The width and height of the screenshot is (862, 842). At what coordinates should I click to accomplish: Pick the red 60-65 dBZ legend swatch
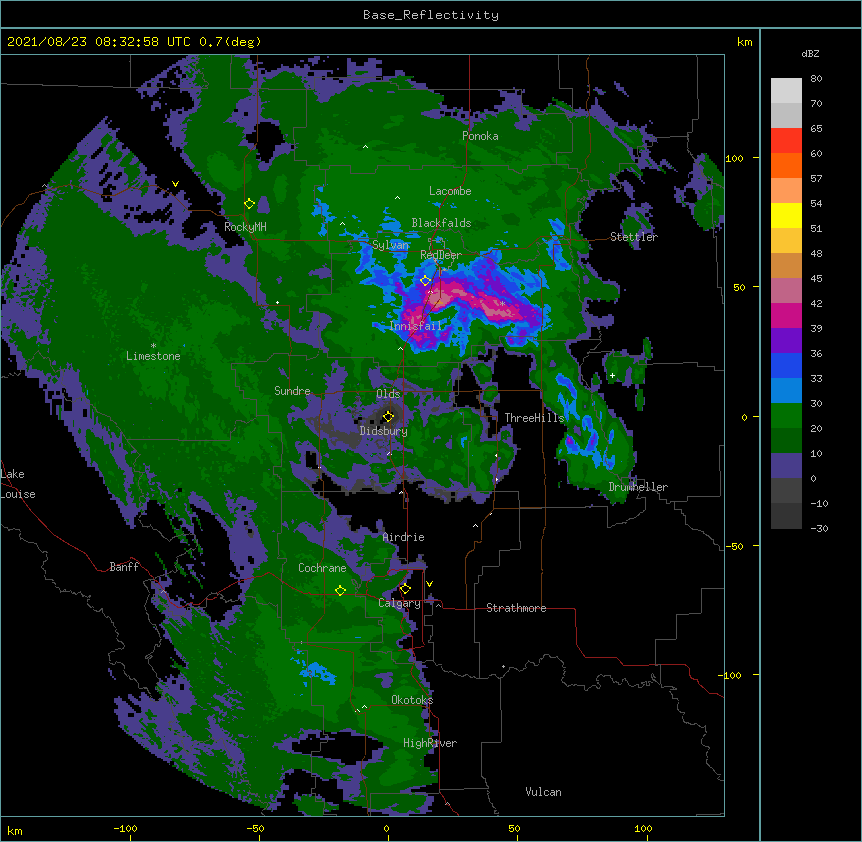click(786, 141)
